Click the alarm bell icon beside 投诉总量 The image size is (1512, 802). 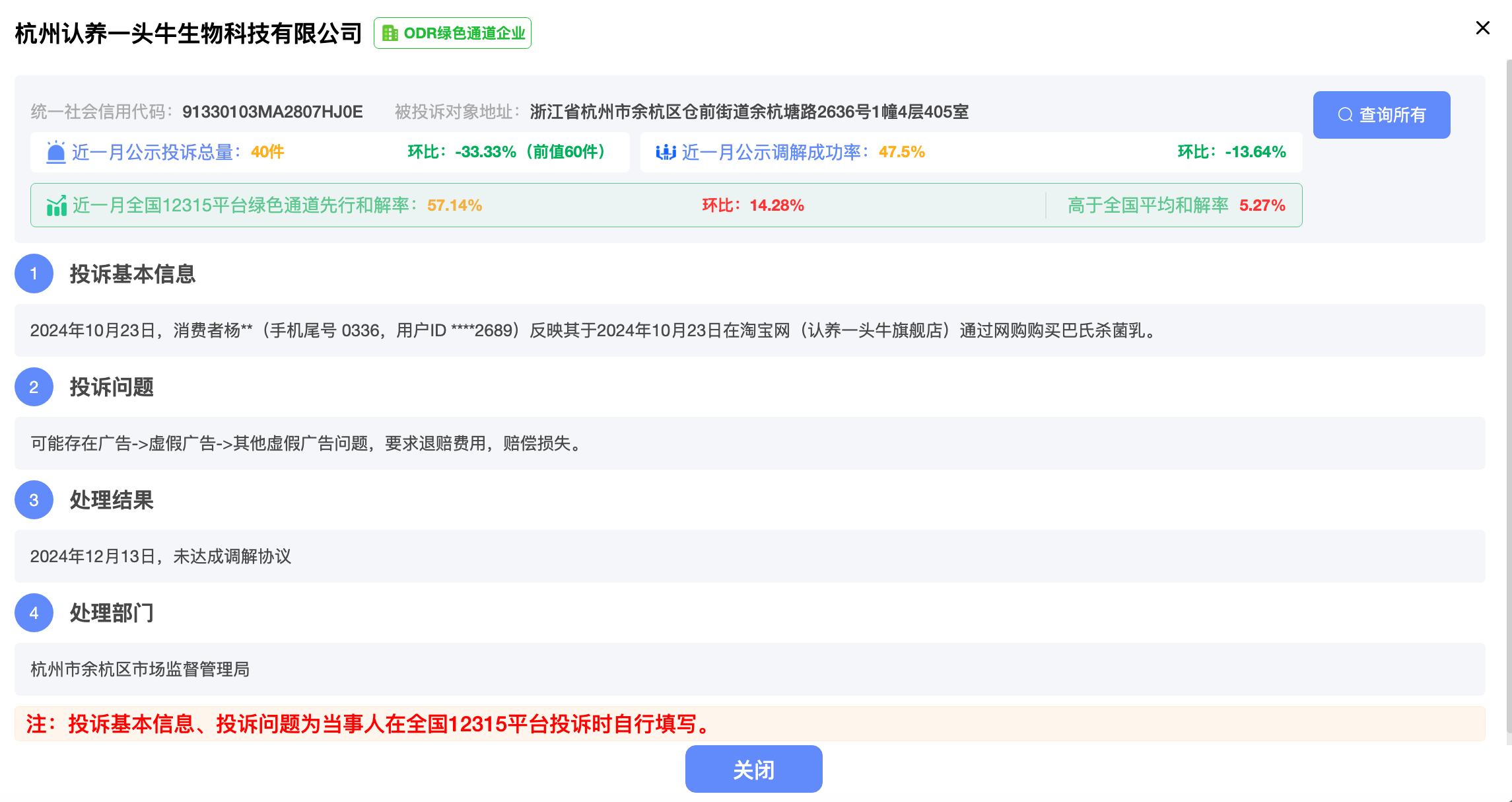(x=56, y=152)
